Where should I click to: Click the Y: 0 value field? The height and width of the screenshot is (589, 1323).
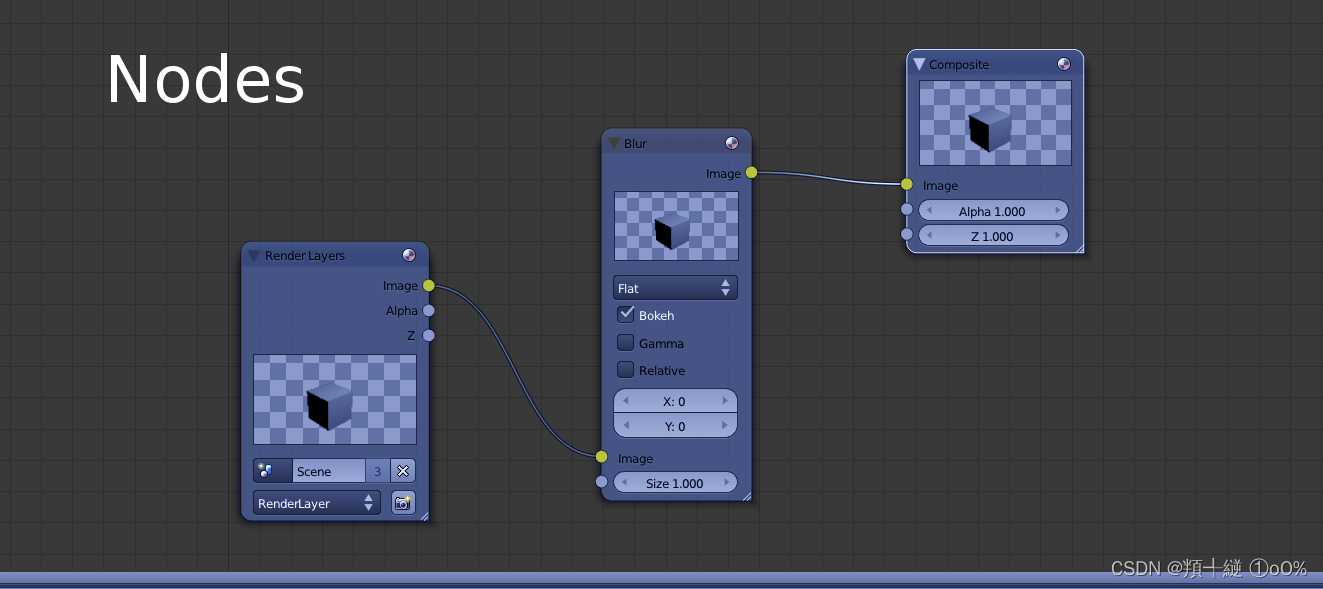point(675,426)
